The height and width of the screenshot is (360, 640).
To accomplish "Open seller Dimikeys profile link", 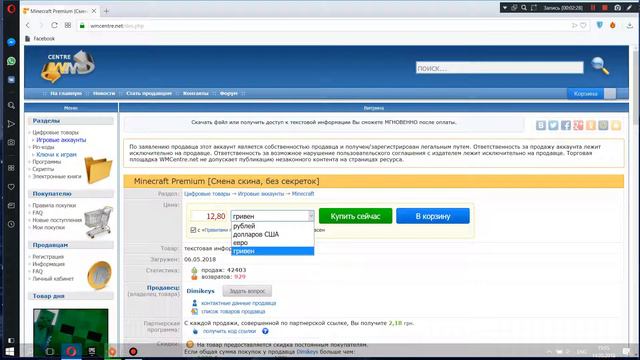I will point(200,291).
